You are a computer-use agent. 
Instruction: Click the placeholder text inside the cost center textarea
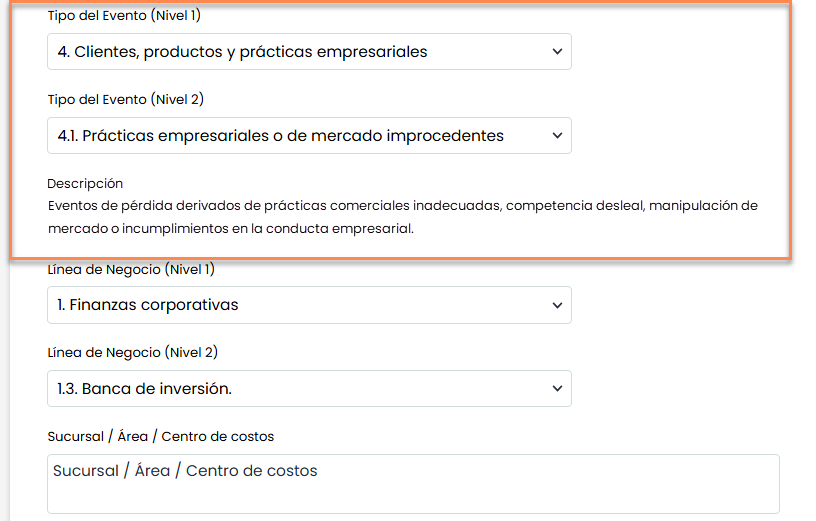pos(185,471)
